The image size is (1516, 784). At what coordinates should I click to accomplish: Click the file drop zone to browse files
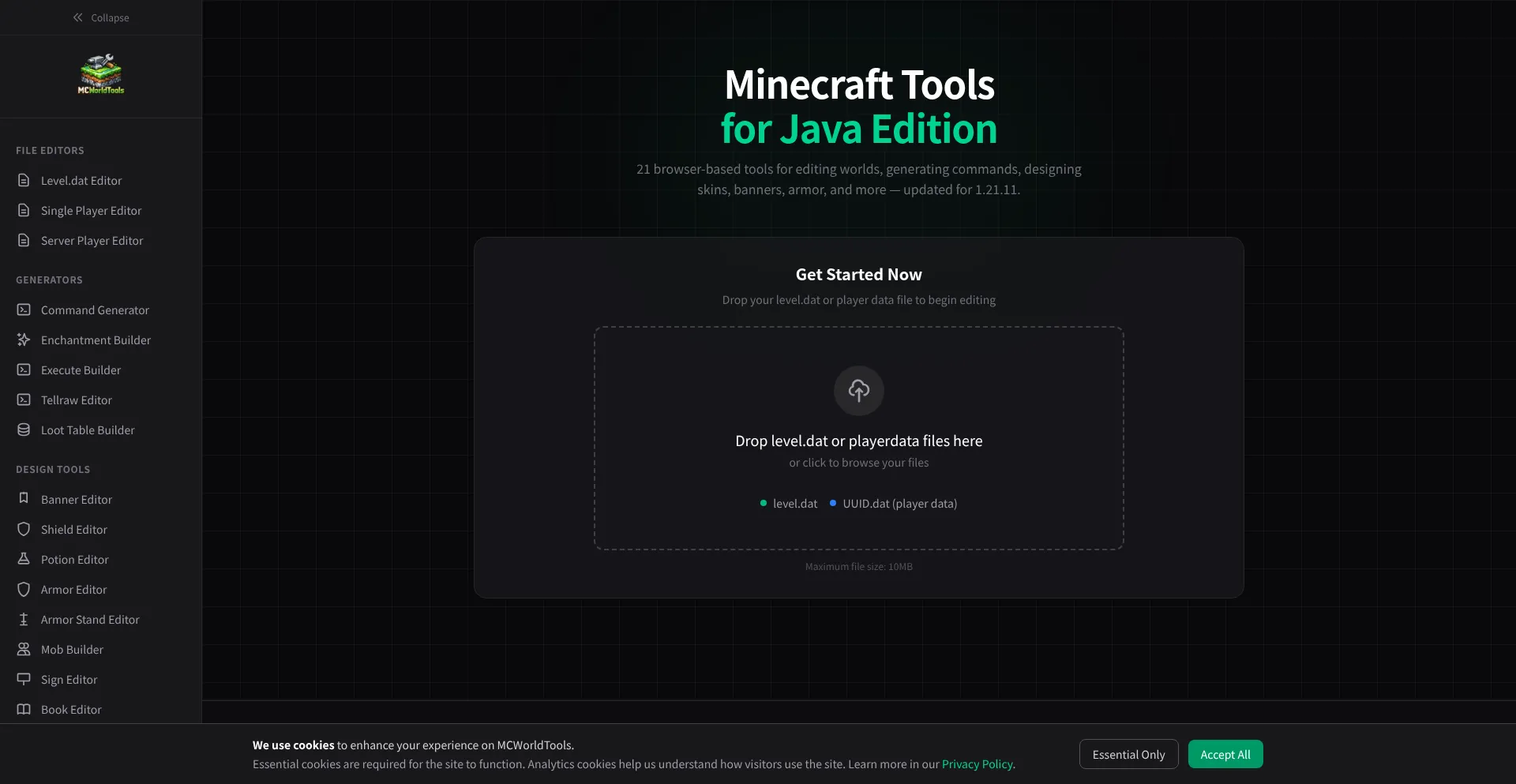pos(859,438)
